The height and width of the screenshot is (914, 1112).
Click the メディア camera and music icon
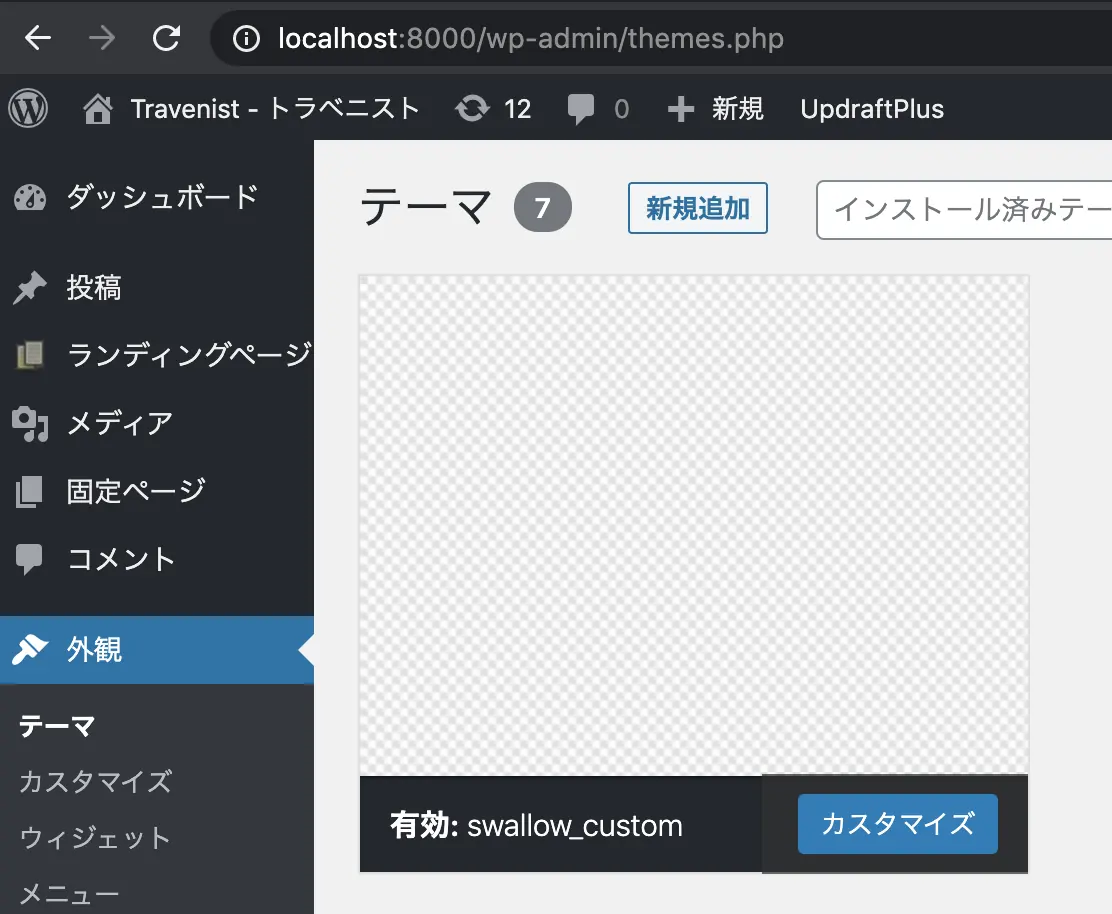click(30, 424)
